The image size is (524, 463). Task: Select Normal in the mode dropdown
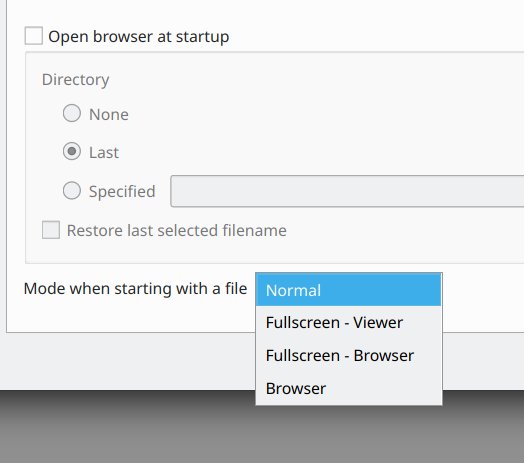tap(349, 290)
